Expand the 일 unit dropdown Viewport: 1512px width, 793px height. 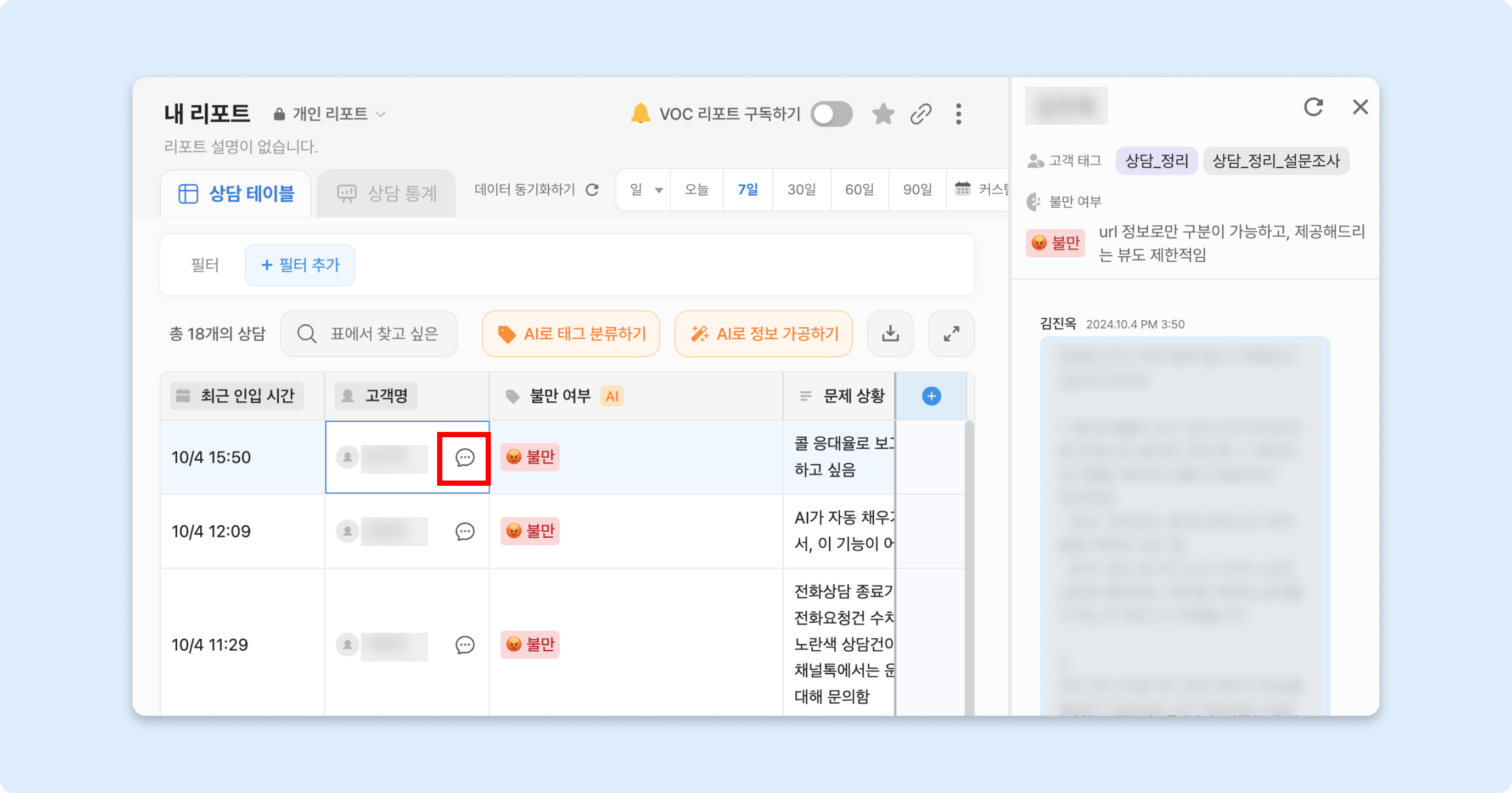pos(645,190)
